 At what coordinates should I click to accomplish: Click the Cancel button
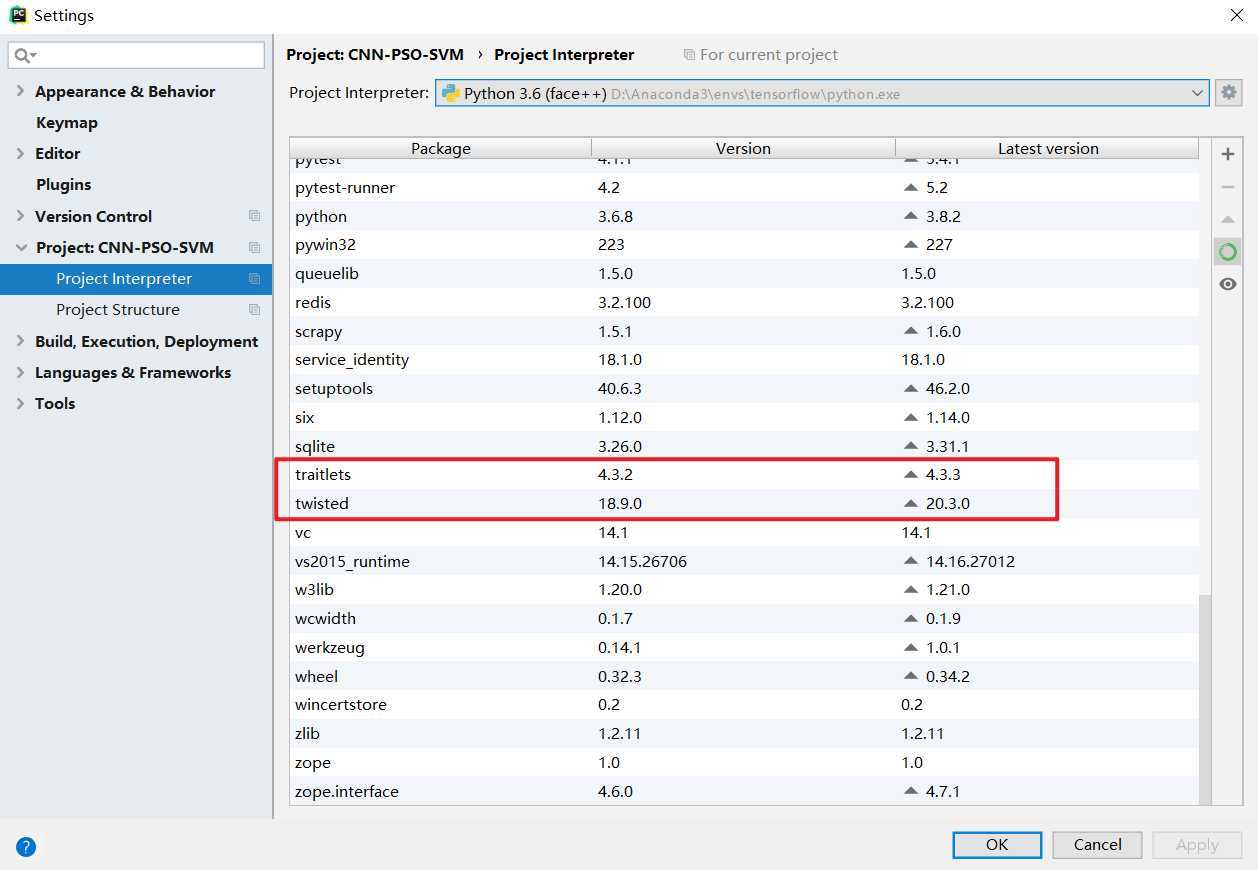tap(1097, 845)
